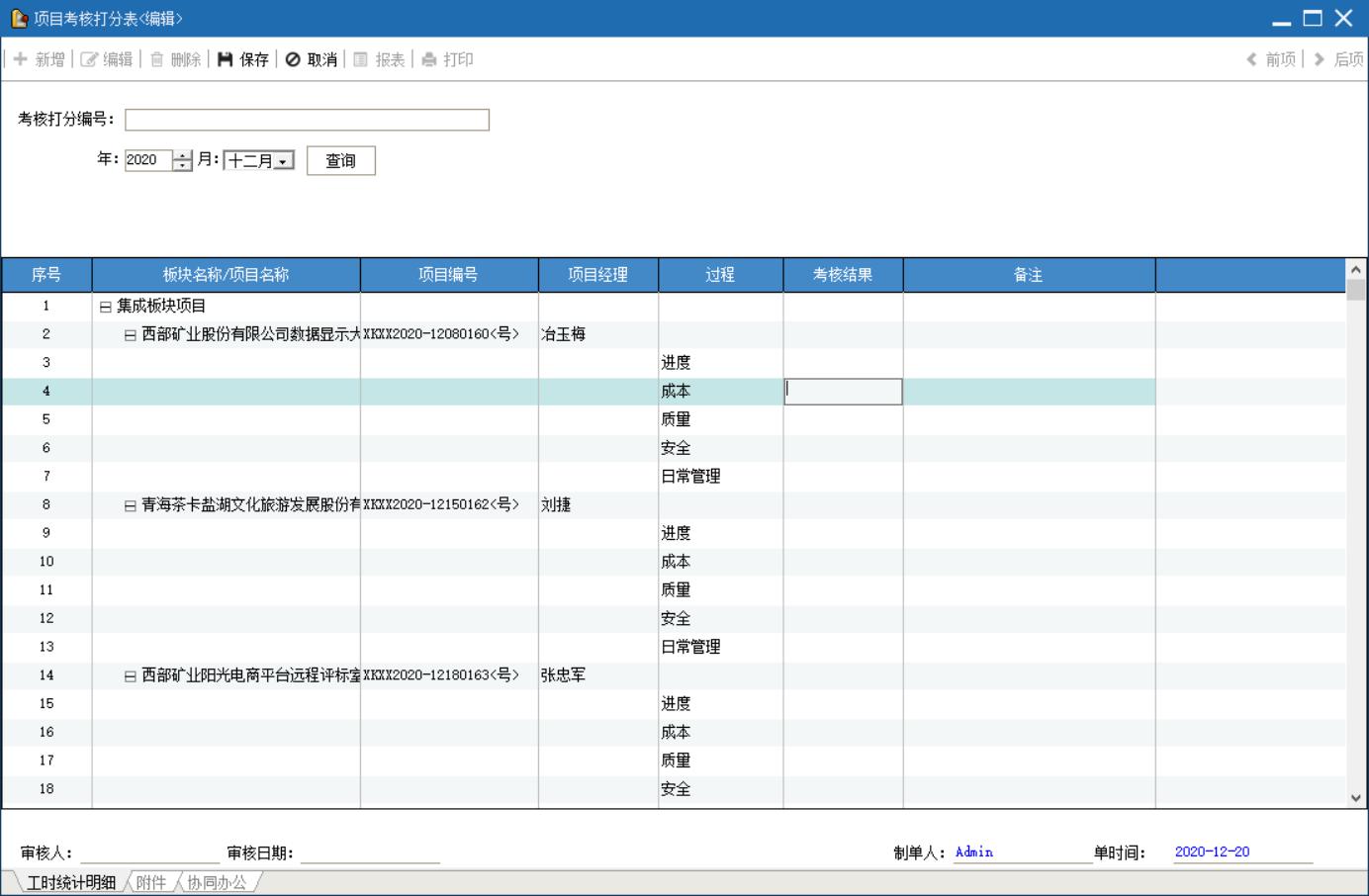Click the Save (保存) toolbar icon
Screen dimensions: 1369x896
pyautogui.click(x=226, y=59)
